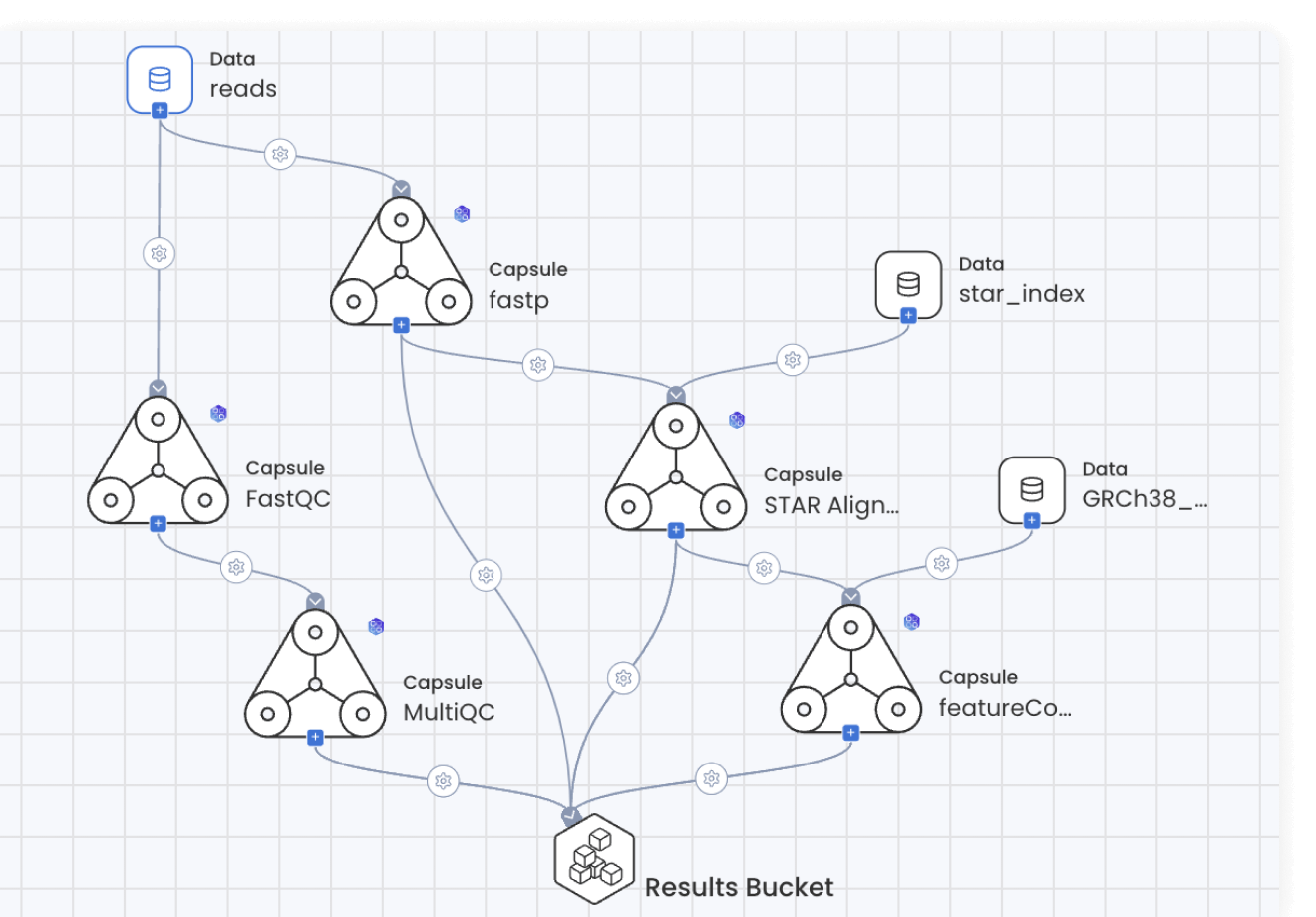The image size is (1316, 917).
Task: Click the plus output port on reads
Action: click(x=160, y=110)
